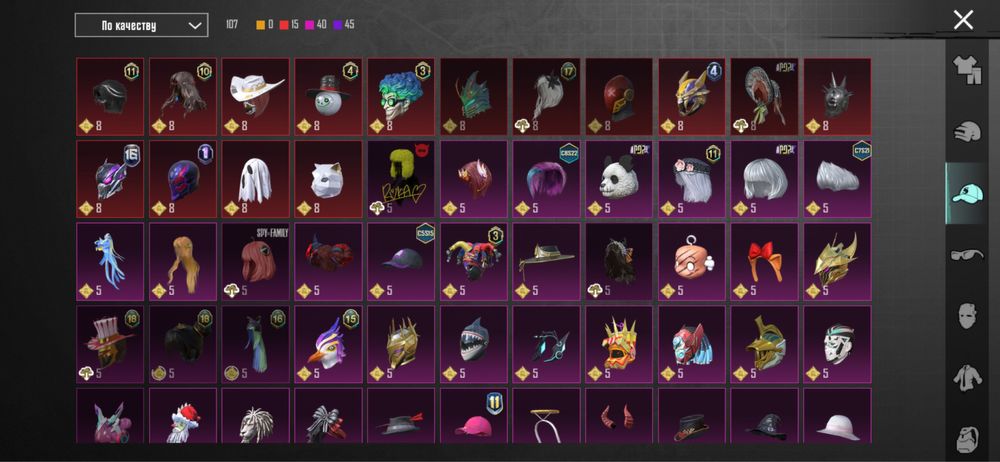Open the jacket category icon

(967, 378)
